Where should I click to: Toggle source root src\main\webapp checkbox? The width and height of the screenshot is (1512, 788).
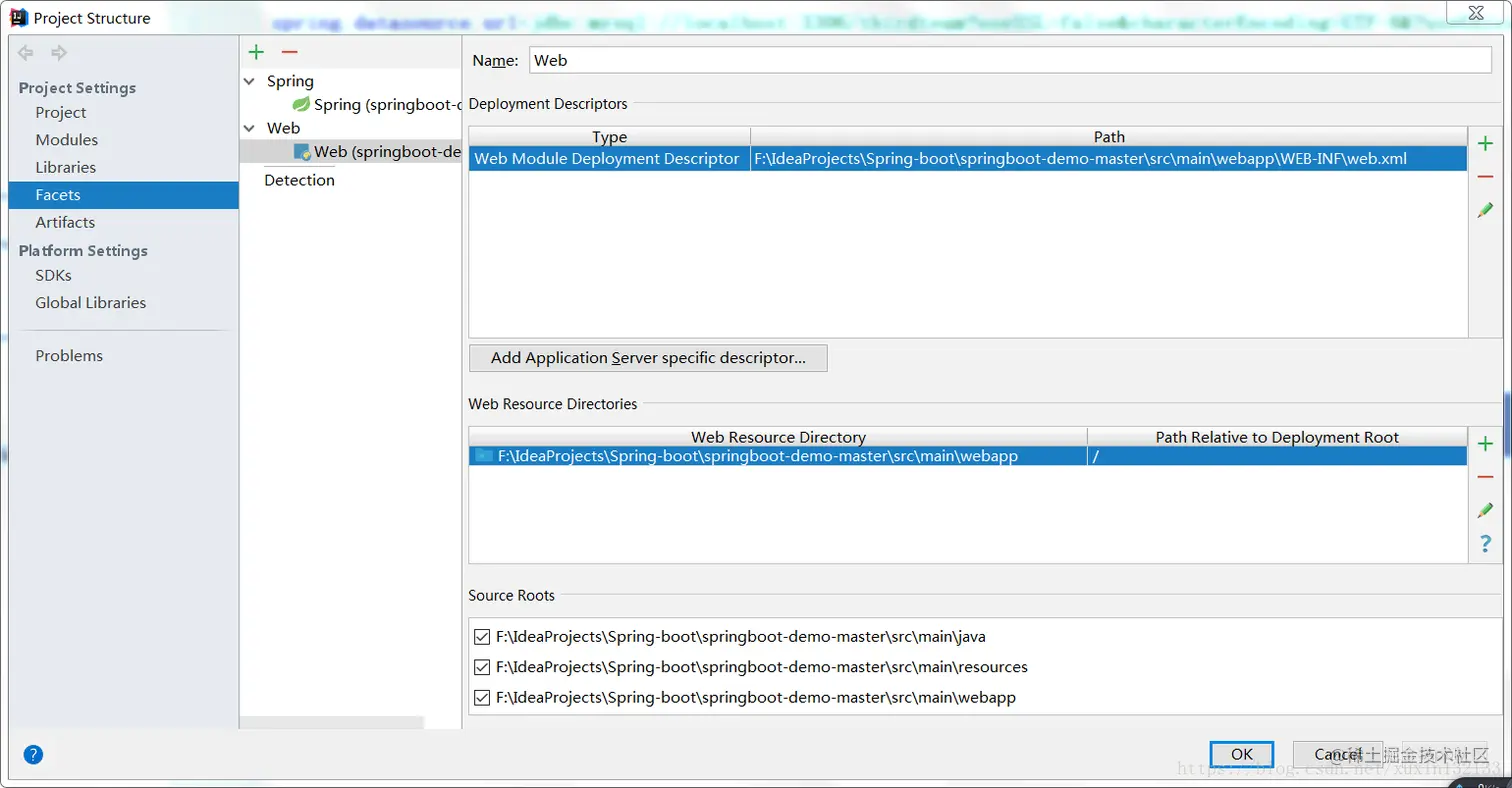pos(482,698)
